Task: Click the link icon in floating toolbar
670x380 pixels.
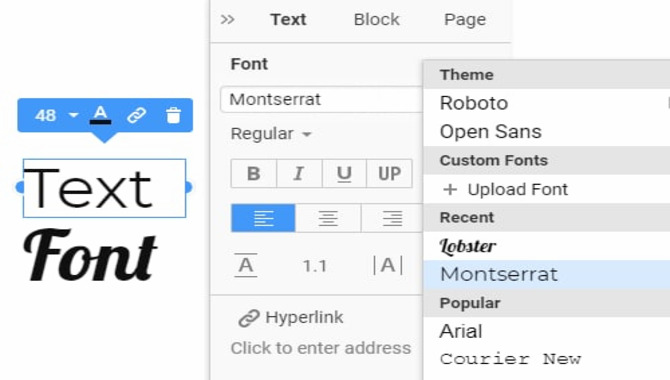Action: tap(137, 115)
